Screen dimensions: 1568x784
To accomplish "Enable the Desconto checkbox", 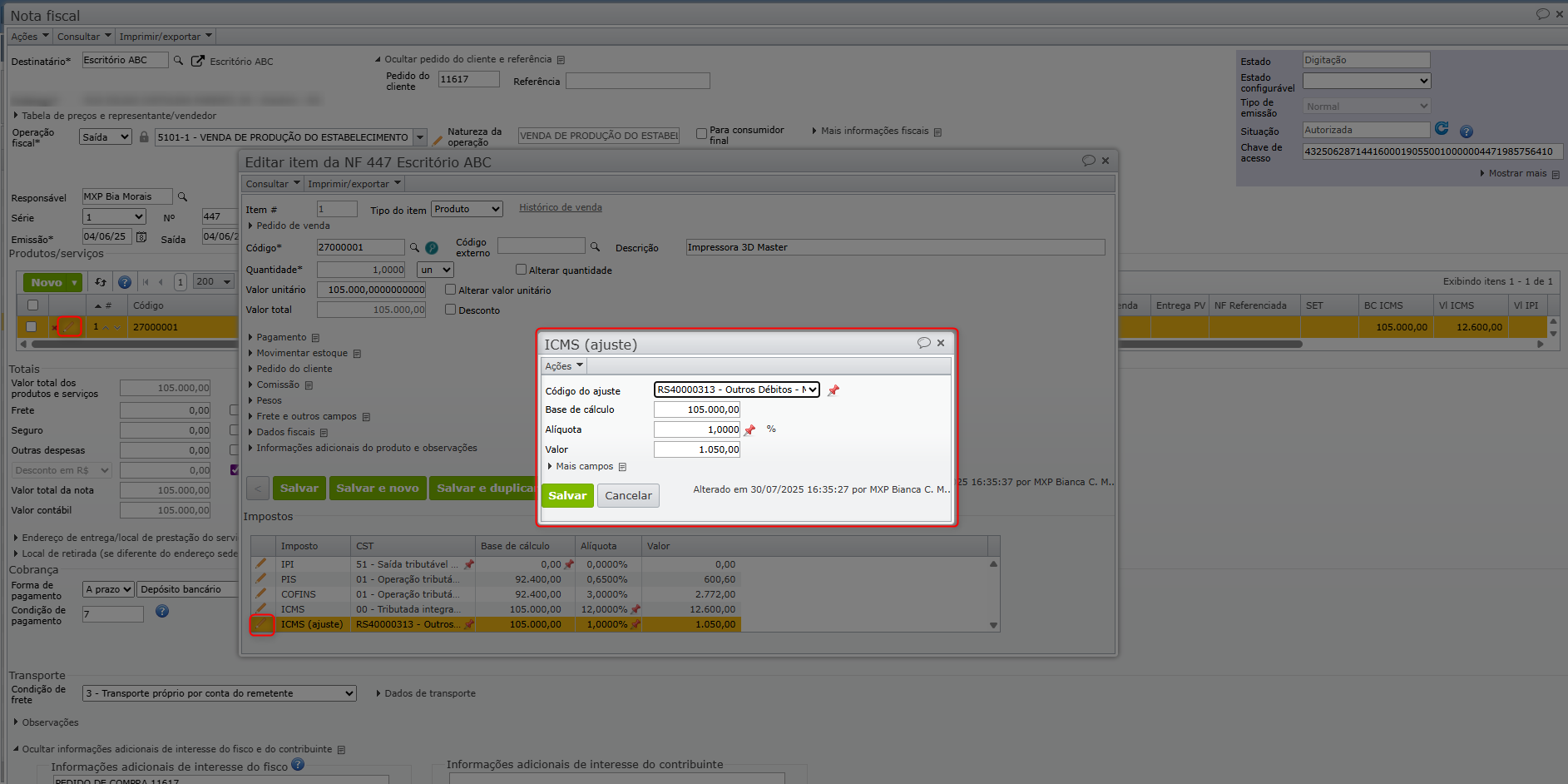I will pos(450,310).
